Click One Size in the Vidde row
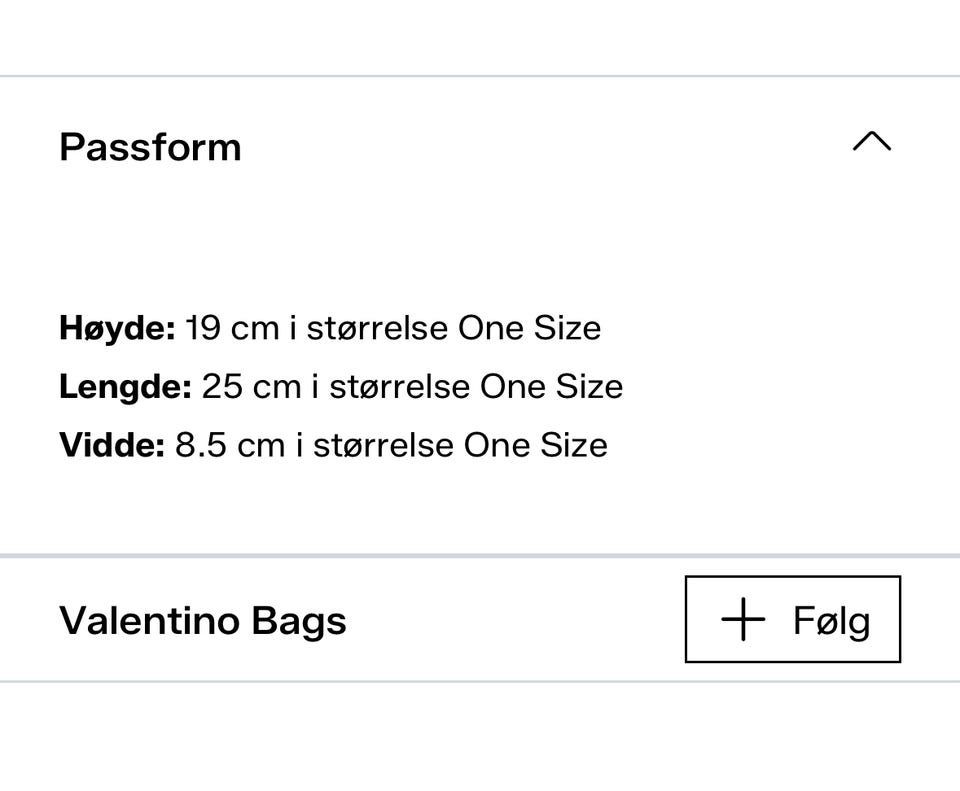960x791 pixels. click(x=536, y=444)
